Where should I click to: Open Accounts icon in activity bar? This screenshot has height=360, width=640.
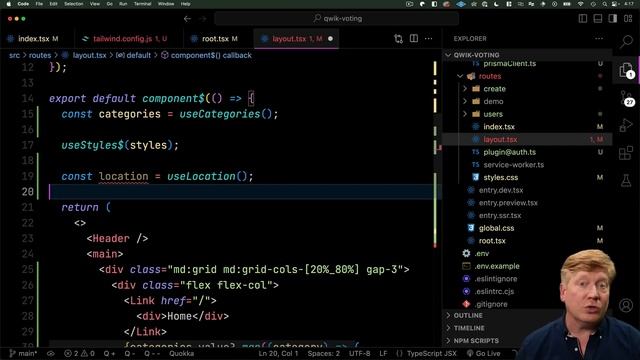(626, 305)
